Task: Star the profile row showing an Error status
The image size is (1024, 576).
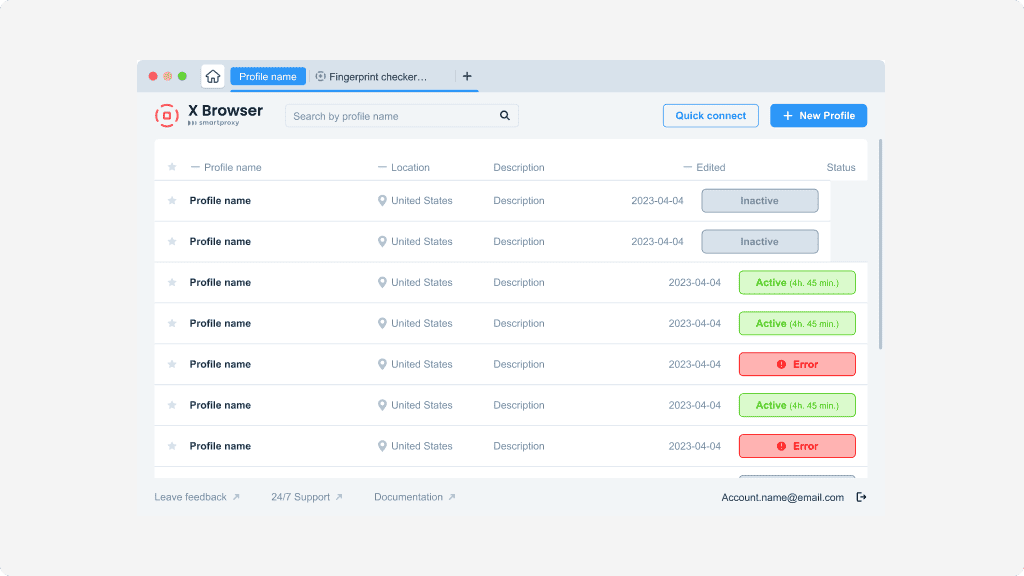Action: pyautogui.click(x=171, y=364)
